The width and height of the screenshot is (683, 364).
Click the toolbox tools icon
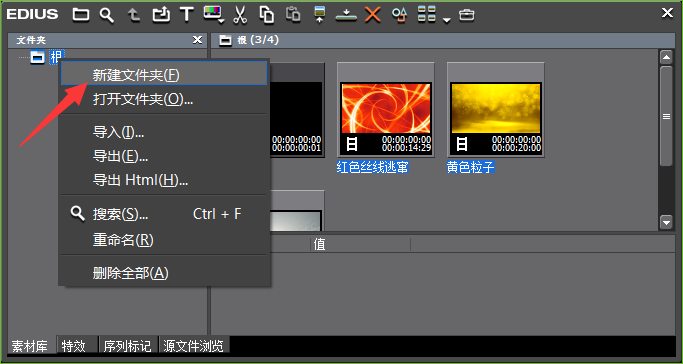pyautogui.click(x=467, y=15)
